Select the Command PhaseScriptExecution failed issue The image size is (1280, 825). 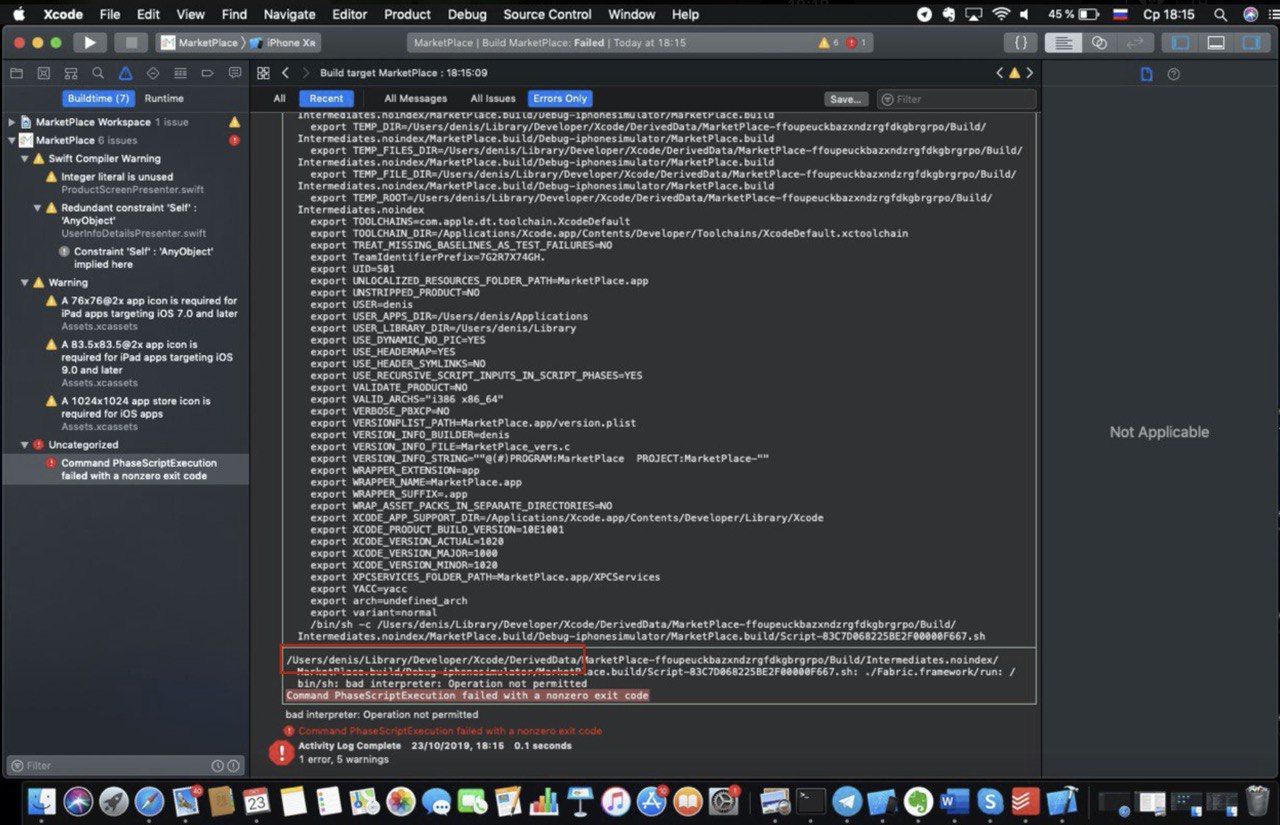pos(125,470)
